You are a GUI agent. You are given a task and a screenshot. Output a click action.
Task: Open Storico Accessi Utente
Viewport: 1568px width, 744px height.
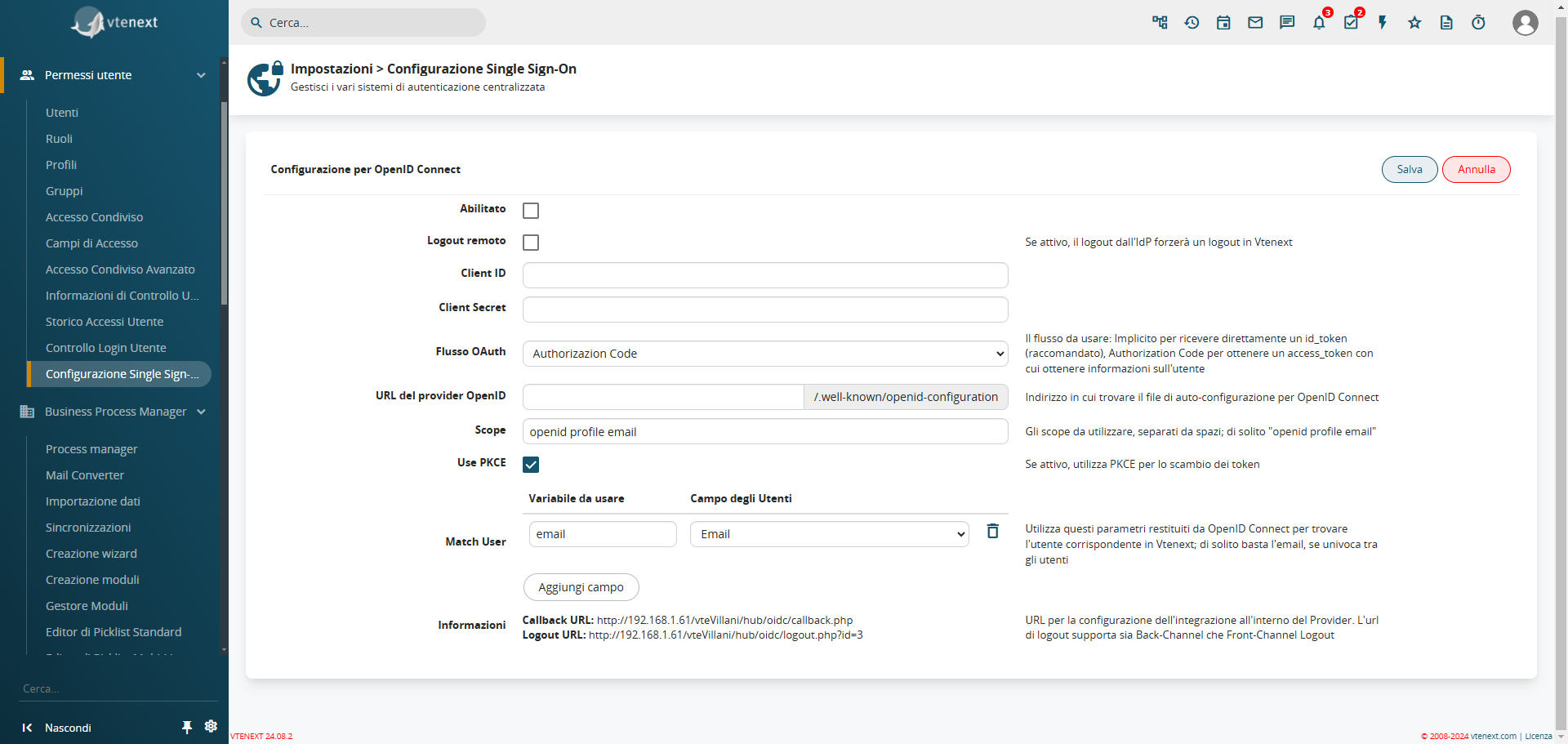pos(105,322)
